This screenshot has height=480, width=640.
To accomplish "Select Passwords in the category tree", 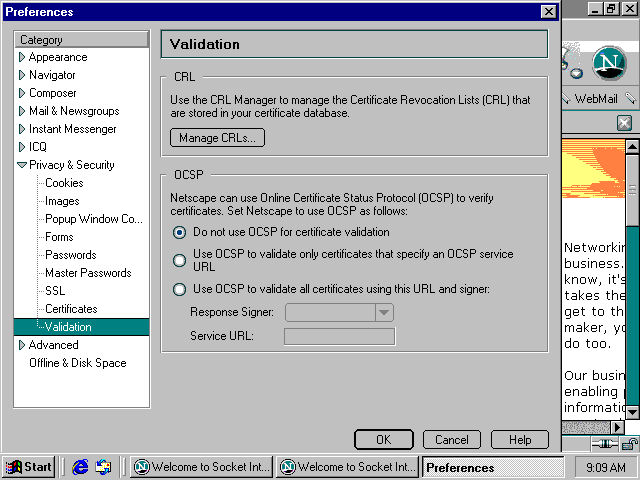I will click(71, 255).
